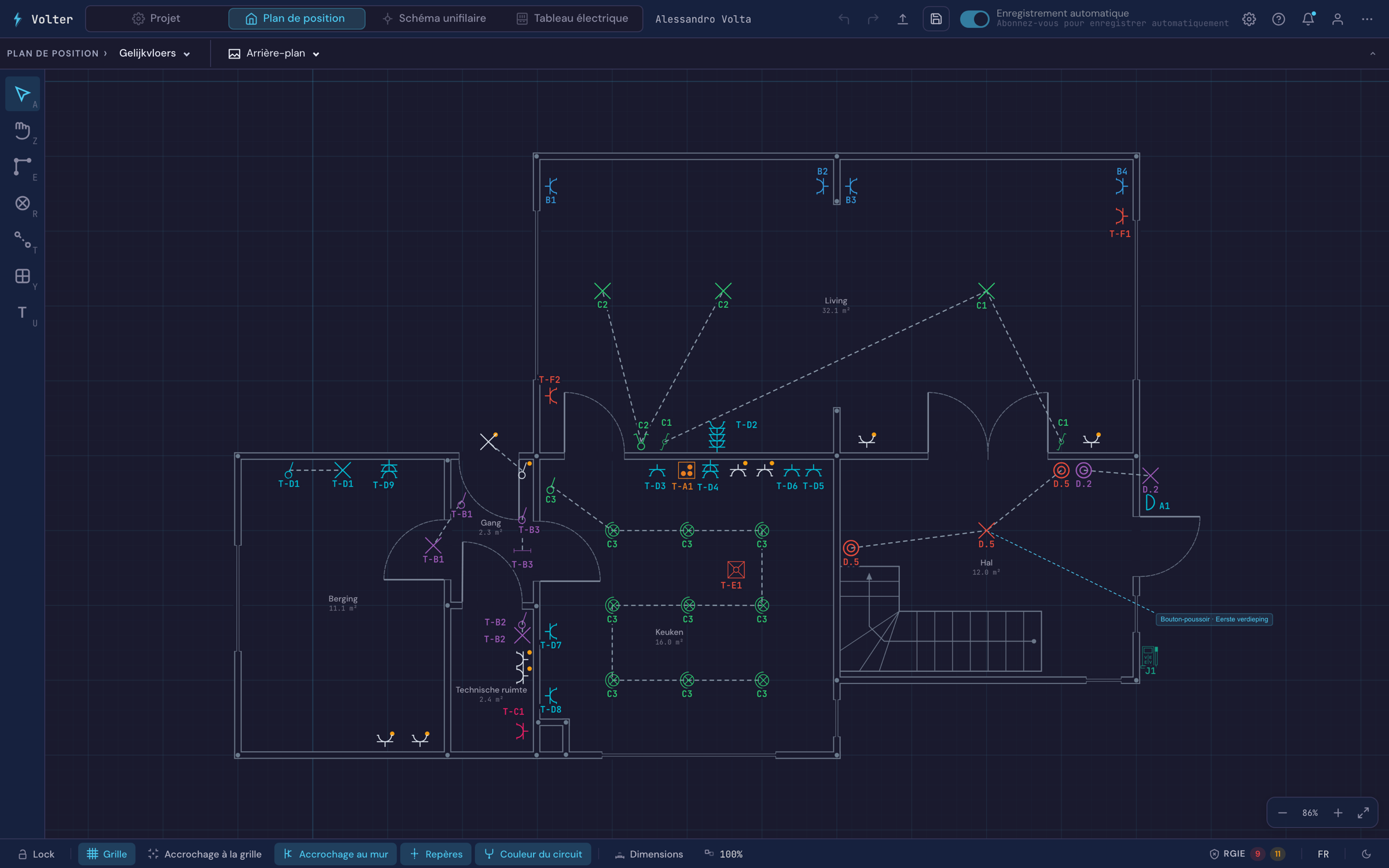Click the Bouton-poussoir Eerste verdieping label

pos(1214,619)
